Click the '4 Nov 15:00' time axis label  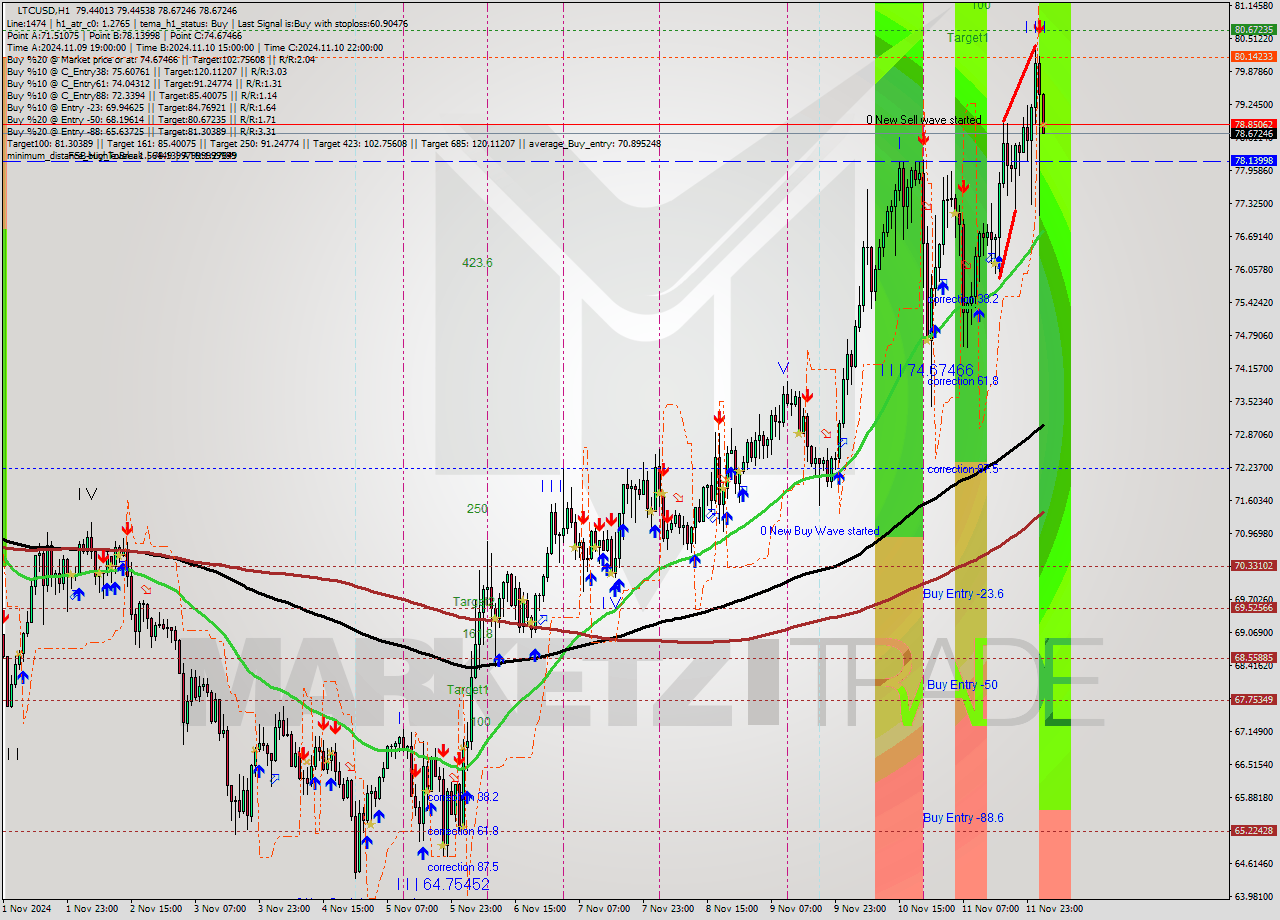(x=349, y=909)
